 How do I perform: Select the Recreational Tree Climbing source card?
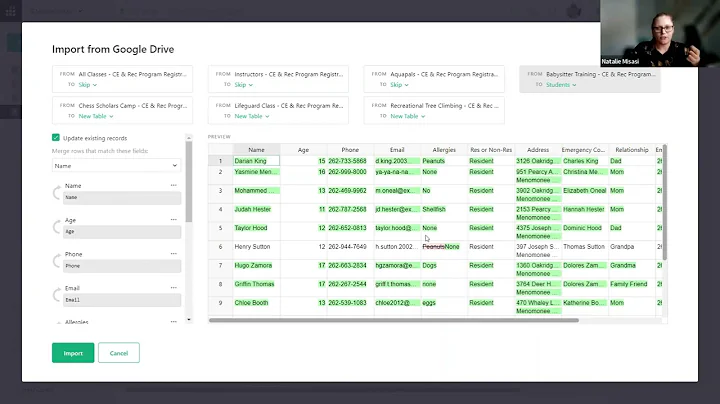click(x=434, y=110)
